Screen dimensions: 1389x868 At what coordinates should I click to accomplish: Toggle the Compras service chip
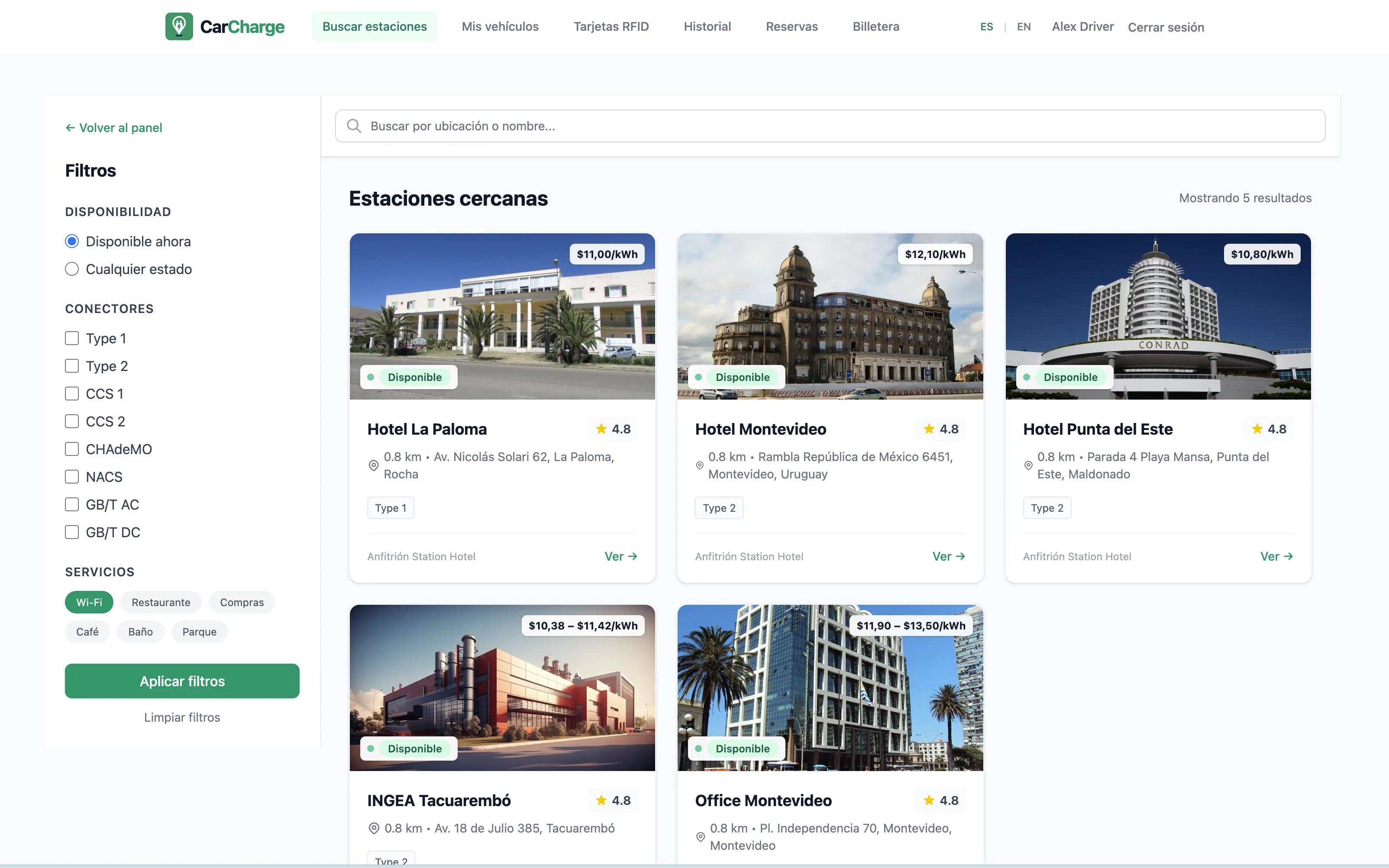(x=242, y=602)
